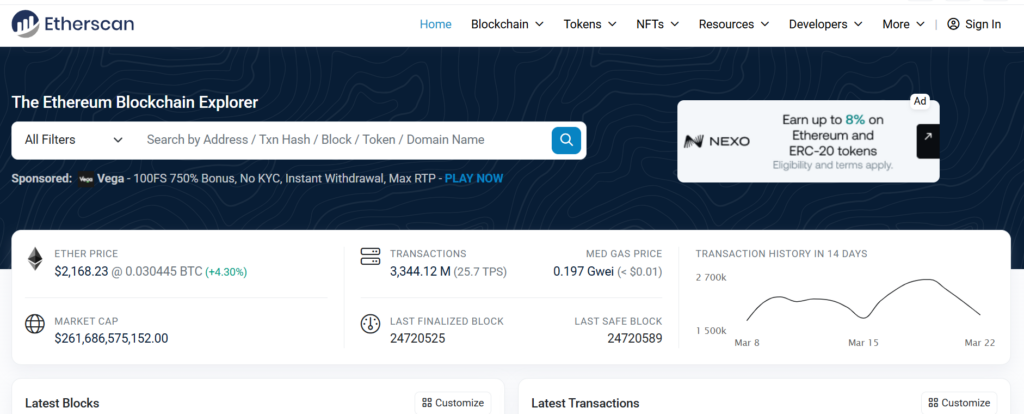Viewport: 1024px width, 414px height.
Task: Expand the Blockchain menu
Action: 507,24
